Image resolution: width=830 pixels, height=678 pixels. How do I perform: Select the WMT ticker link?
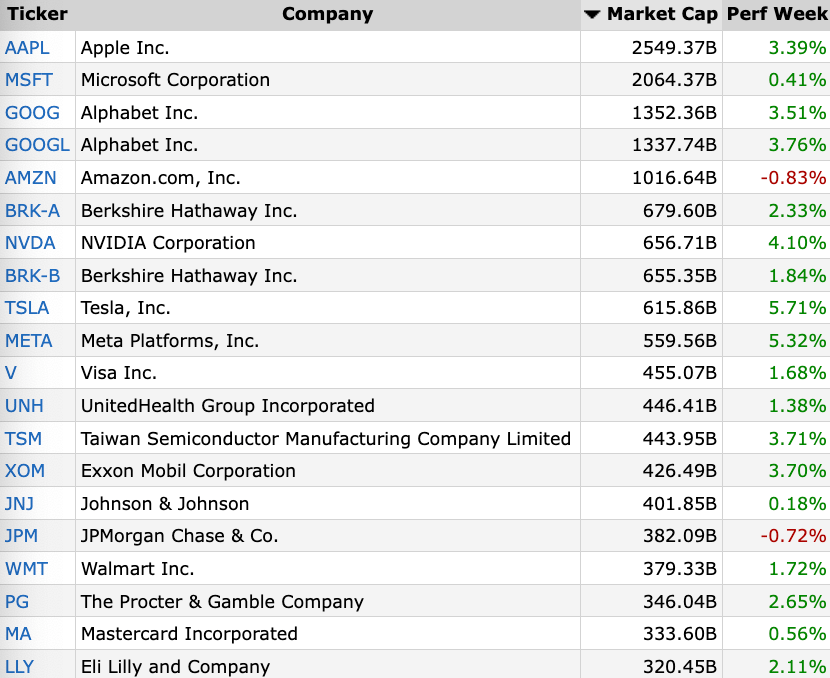tap(26, 569)
